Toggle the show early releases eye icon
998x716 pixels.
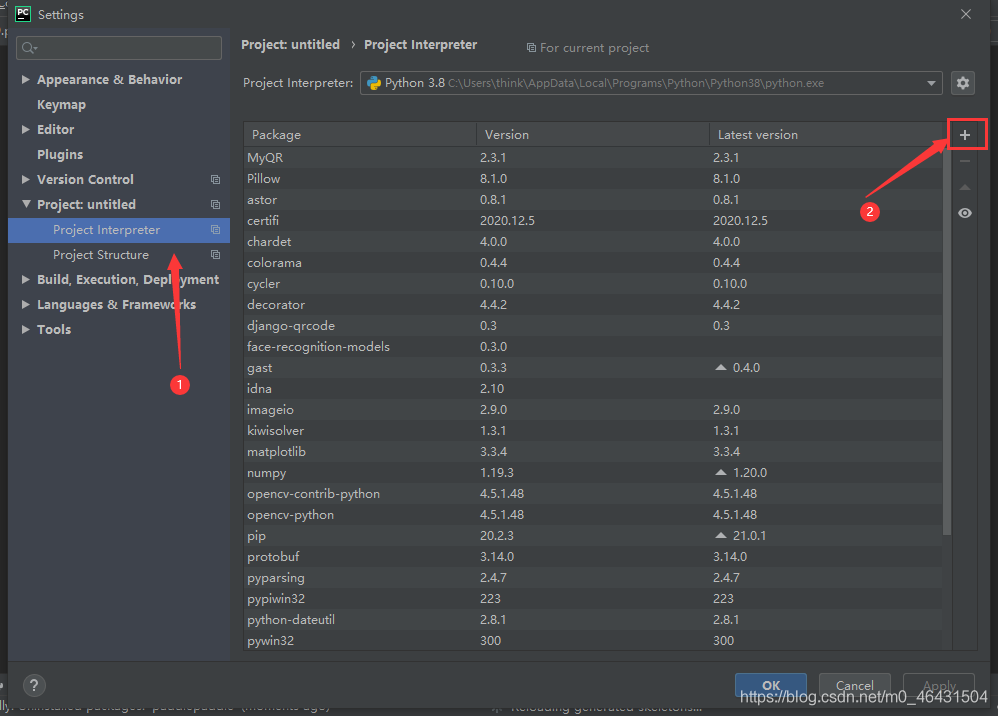[964, 213]
